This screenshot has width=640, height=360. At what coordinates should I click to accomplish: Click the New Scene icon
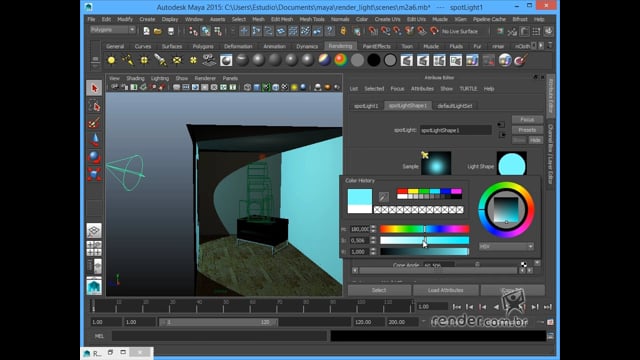pyautogui.click(x=146, y=31)
